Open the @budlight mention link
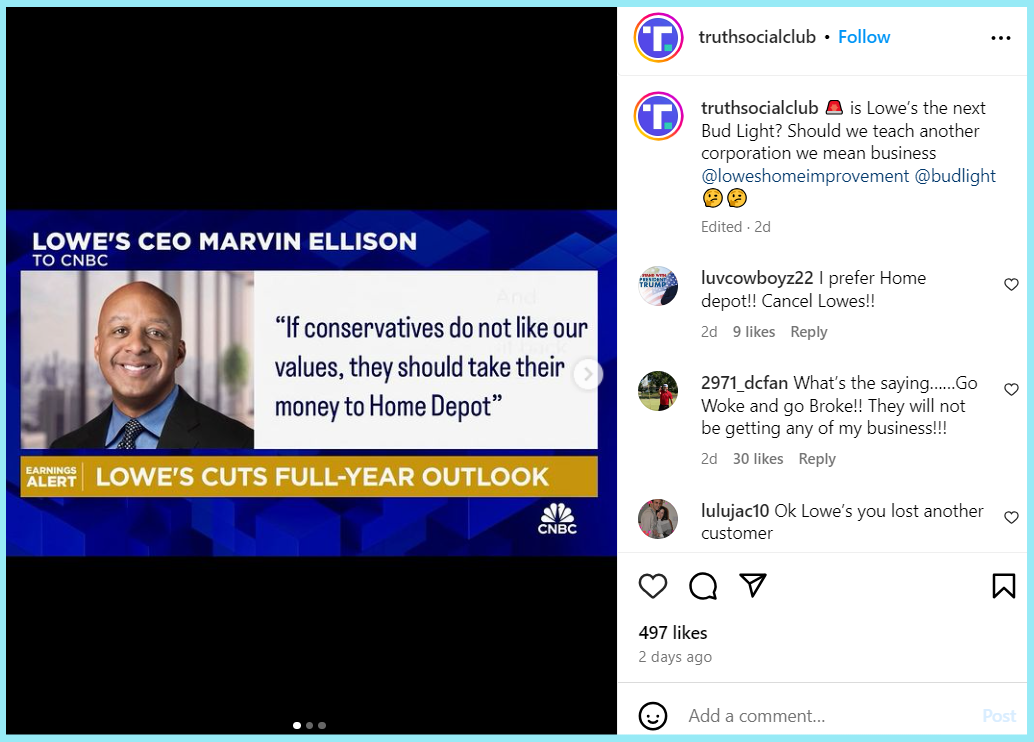 pyautogui.click(x=955, y=176)
